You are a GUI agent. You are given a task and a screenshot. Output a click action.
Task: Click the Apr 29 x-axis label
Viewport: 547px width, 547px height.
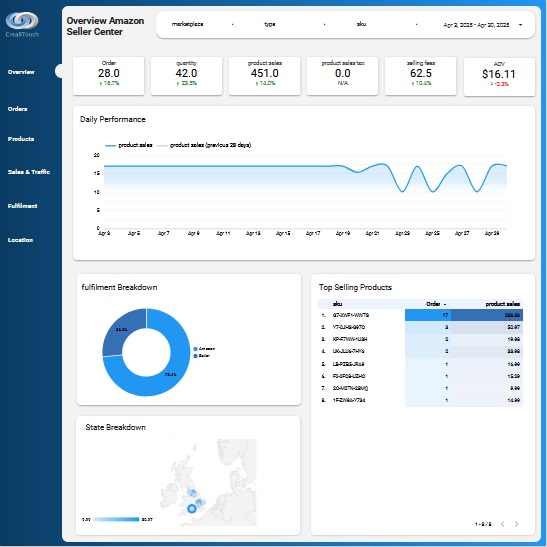point(492,233)
